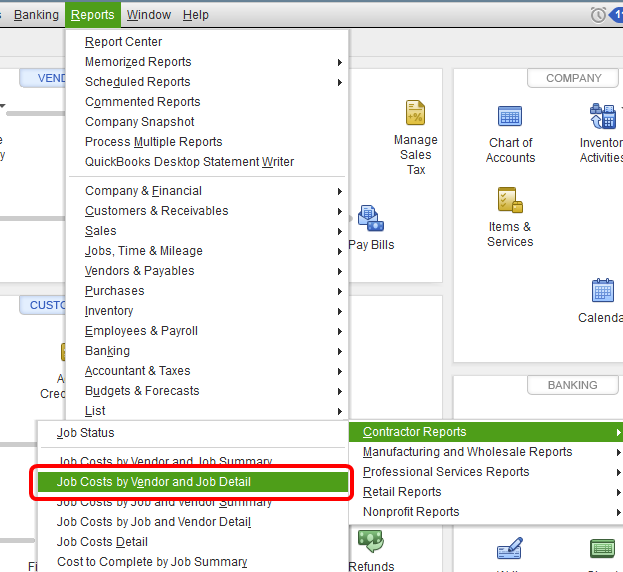
Task: Expand Company & Financial submenu
Action: [x=207, y=191]
